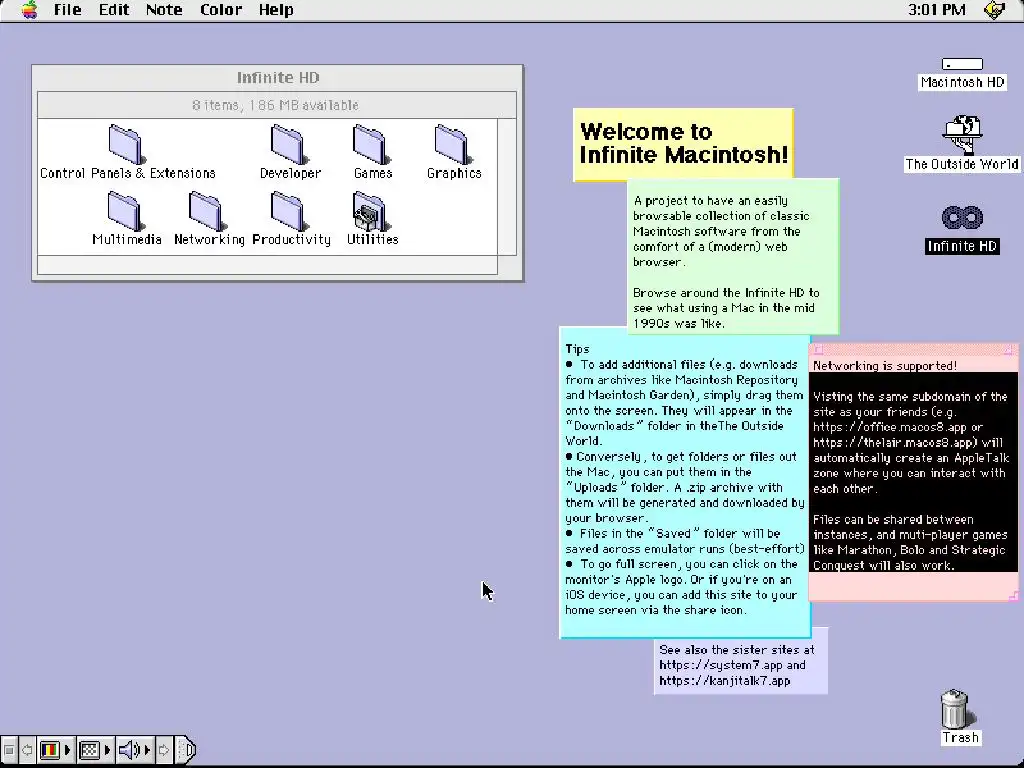
Task: Click the Infinite HD window title bar
Action: point(278,78)
